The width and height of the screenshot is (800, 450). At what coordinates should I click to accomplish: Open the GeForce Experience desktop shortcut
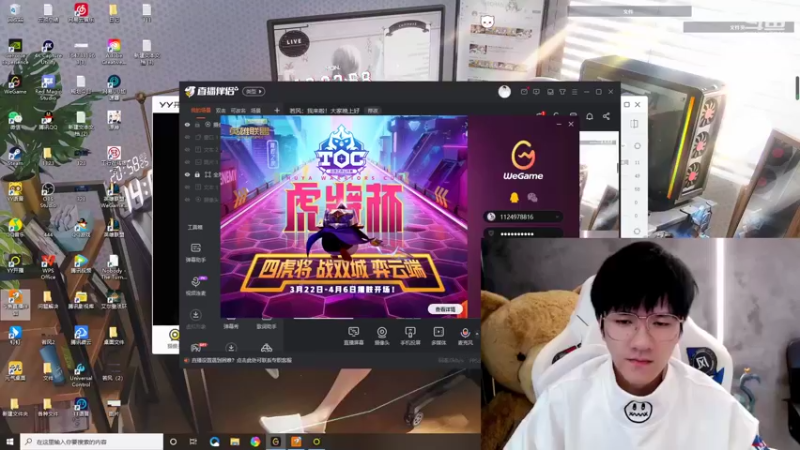(x=15, y=52)
